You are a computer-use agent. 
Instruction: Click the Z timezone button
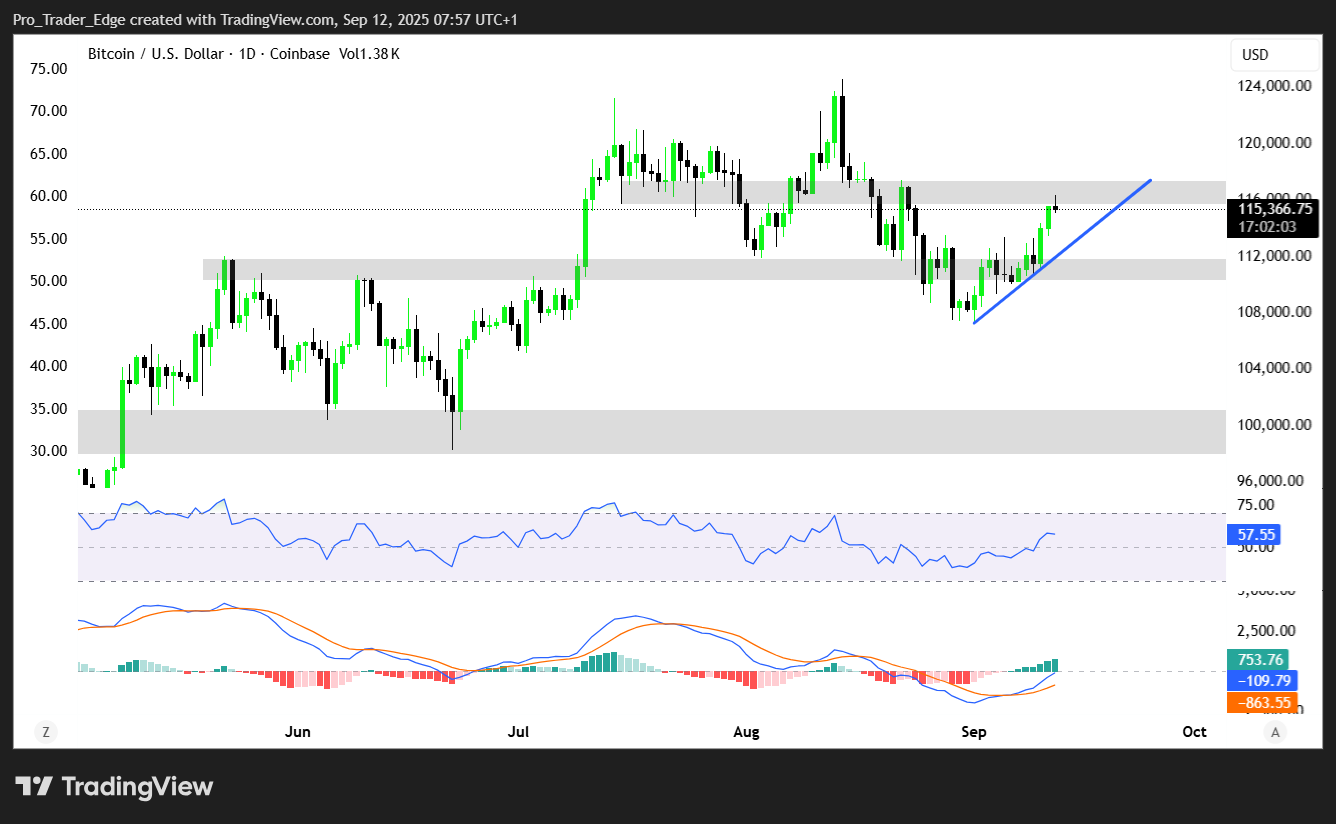coord(45,732)
